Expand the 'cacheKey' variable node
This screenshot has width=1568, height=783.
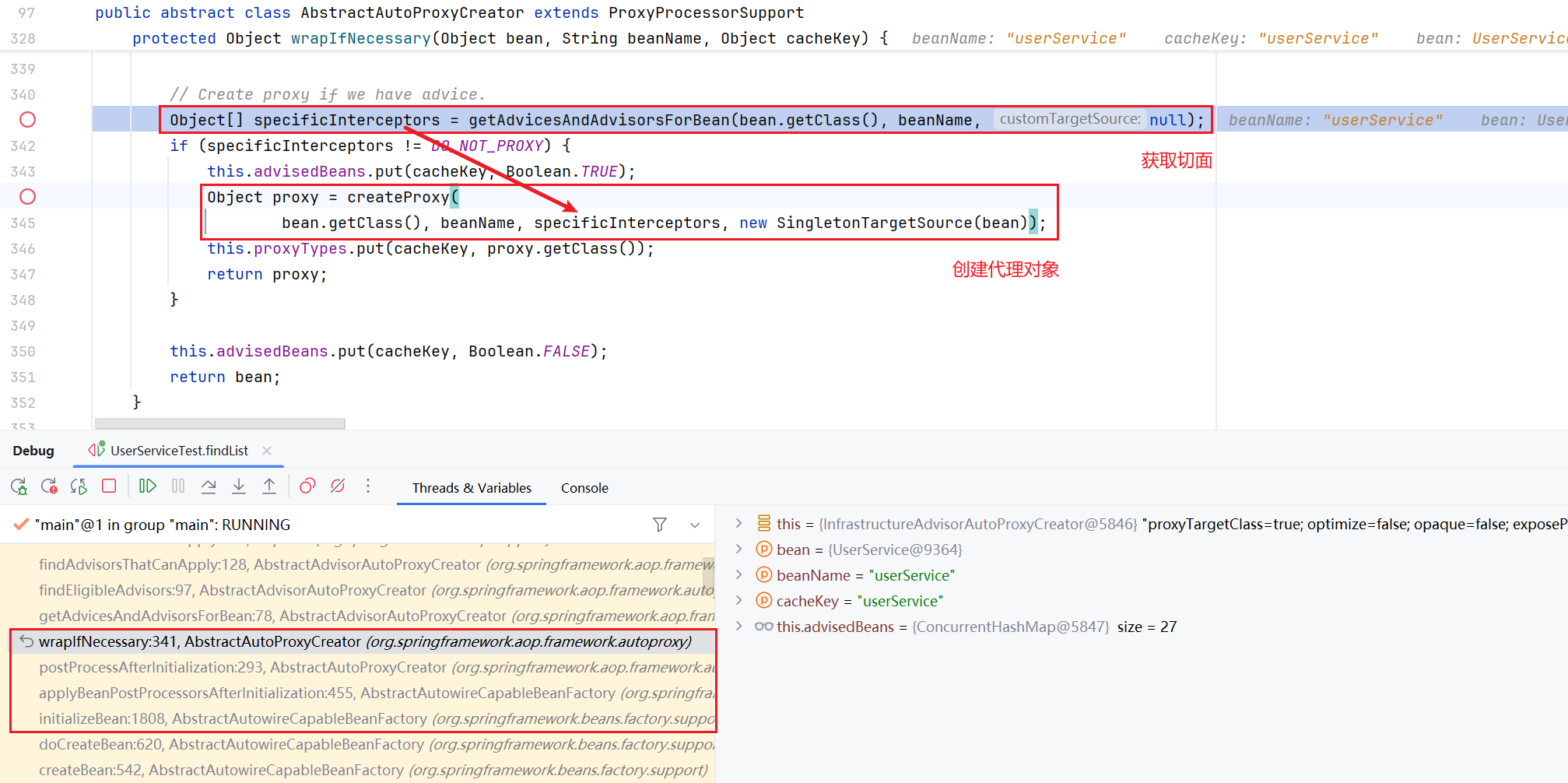(x=739, y=601)
